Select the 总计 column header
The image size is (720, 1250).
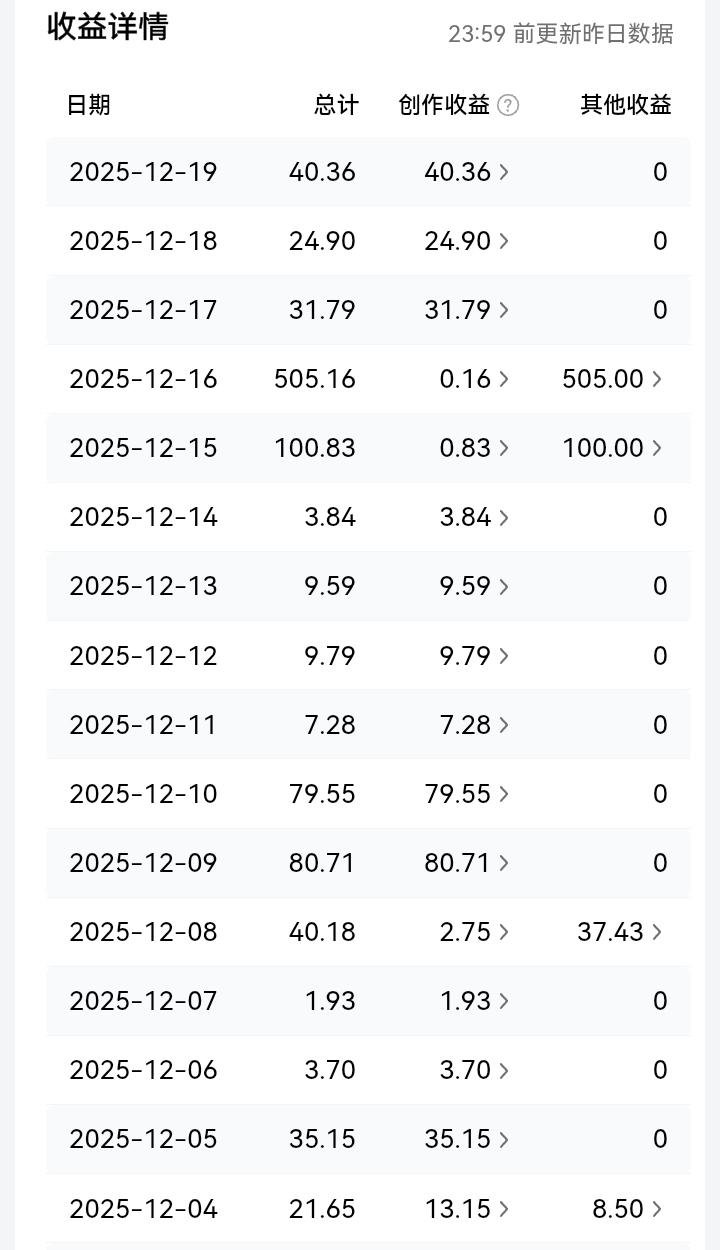tap(336, 105)
